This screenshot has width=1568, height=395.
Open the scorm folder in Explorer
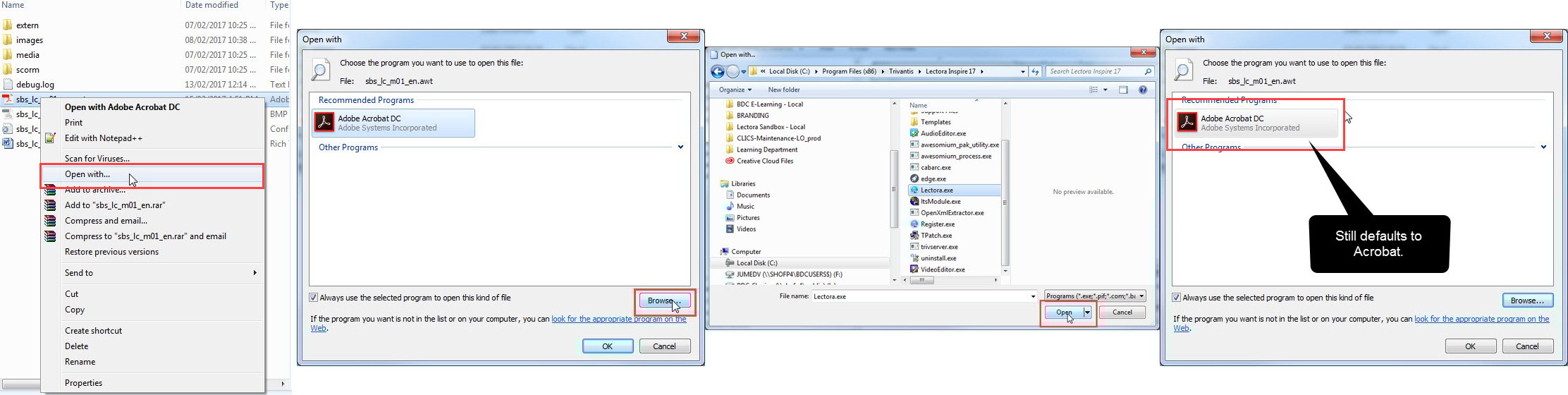(x=27, y=69)
